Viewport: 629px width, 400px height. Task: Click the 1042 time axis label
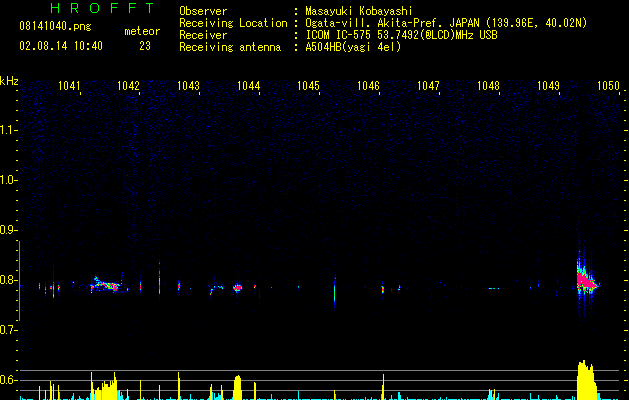(128, 85)
